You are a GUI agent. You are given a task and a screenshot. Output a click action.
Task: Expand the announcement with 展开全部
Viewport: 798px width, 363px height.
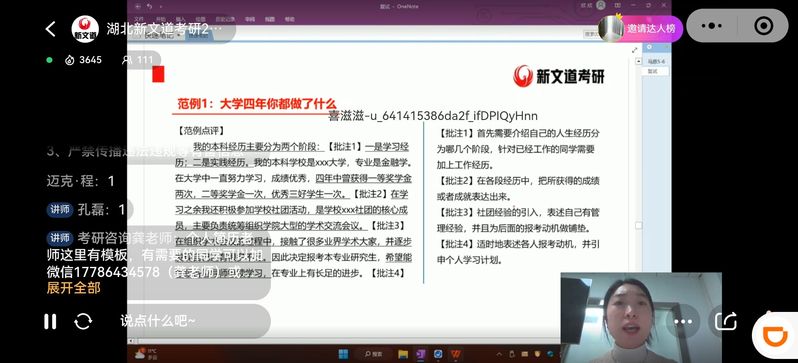pyautogui.click(x=73, y=288)
